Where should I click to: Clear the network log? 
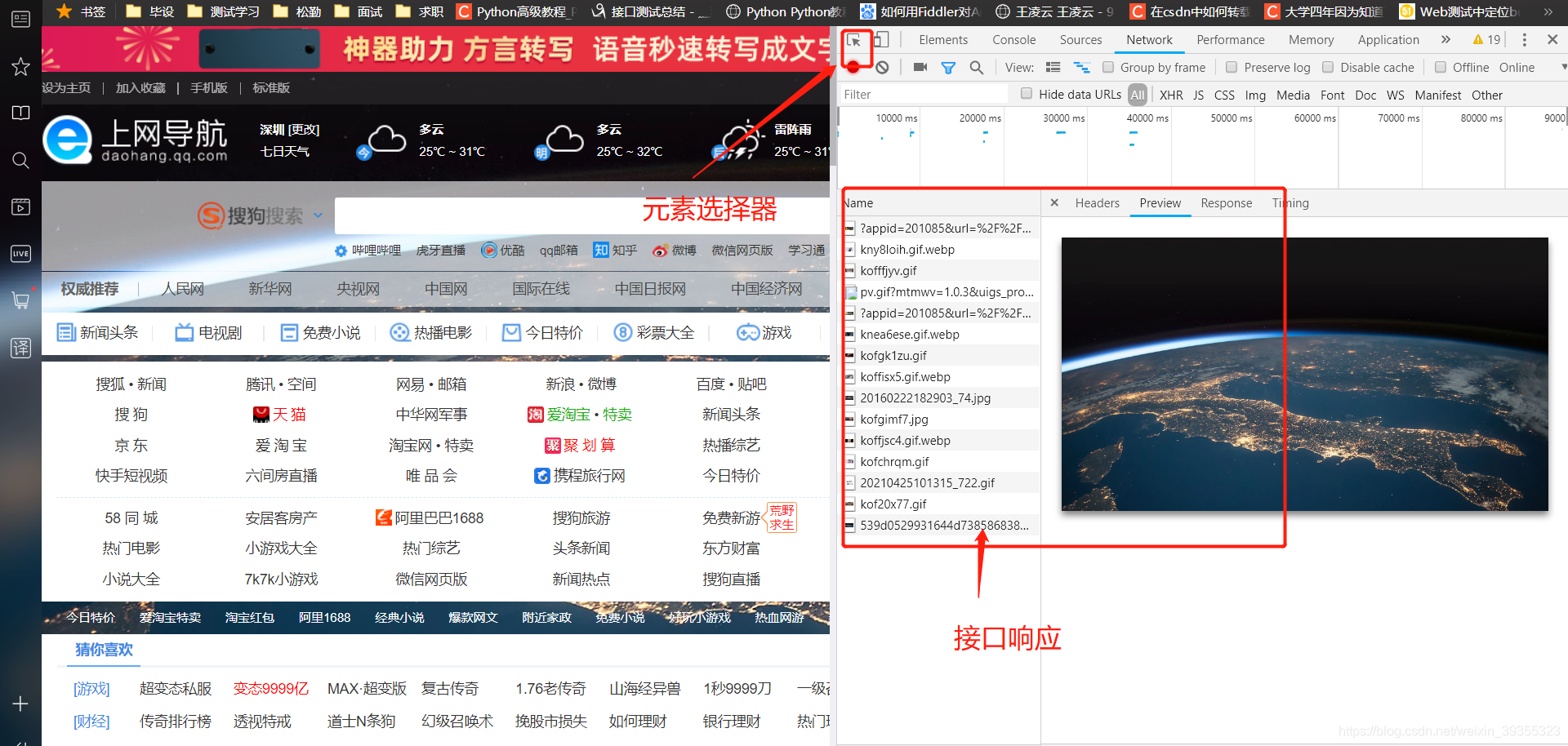click(x=883, y=68)
